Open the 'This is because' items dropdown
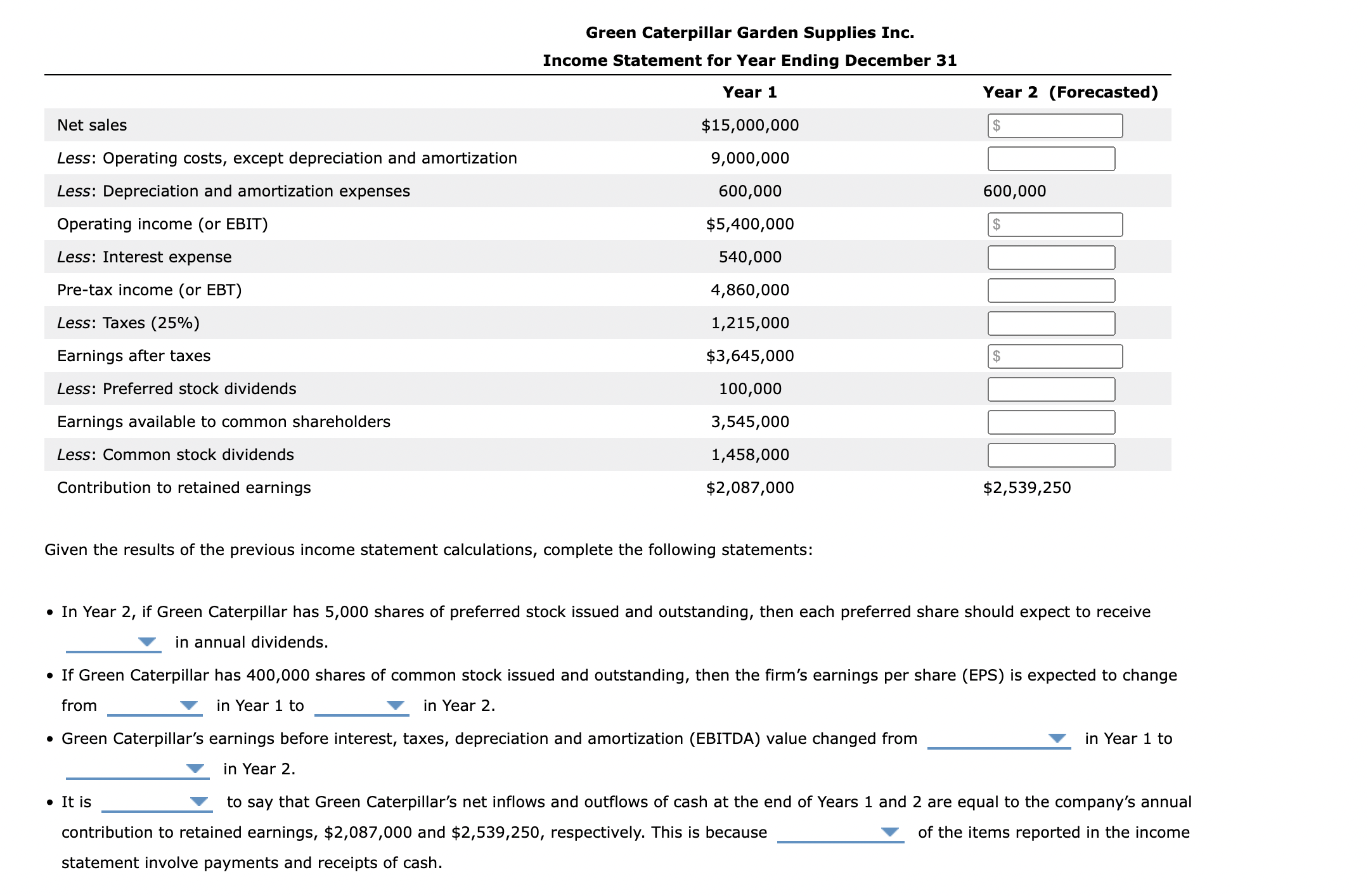Viewport: 1368px width, 896px height. (840, 833)
